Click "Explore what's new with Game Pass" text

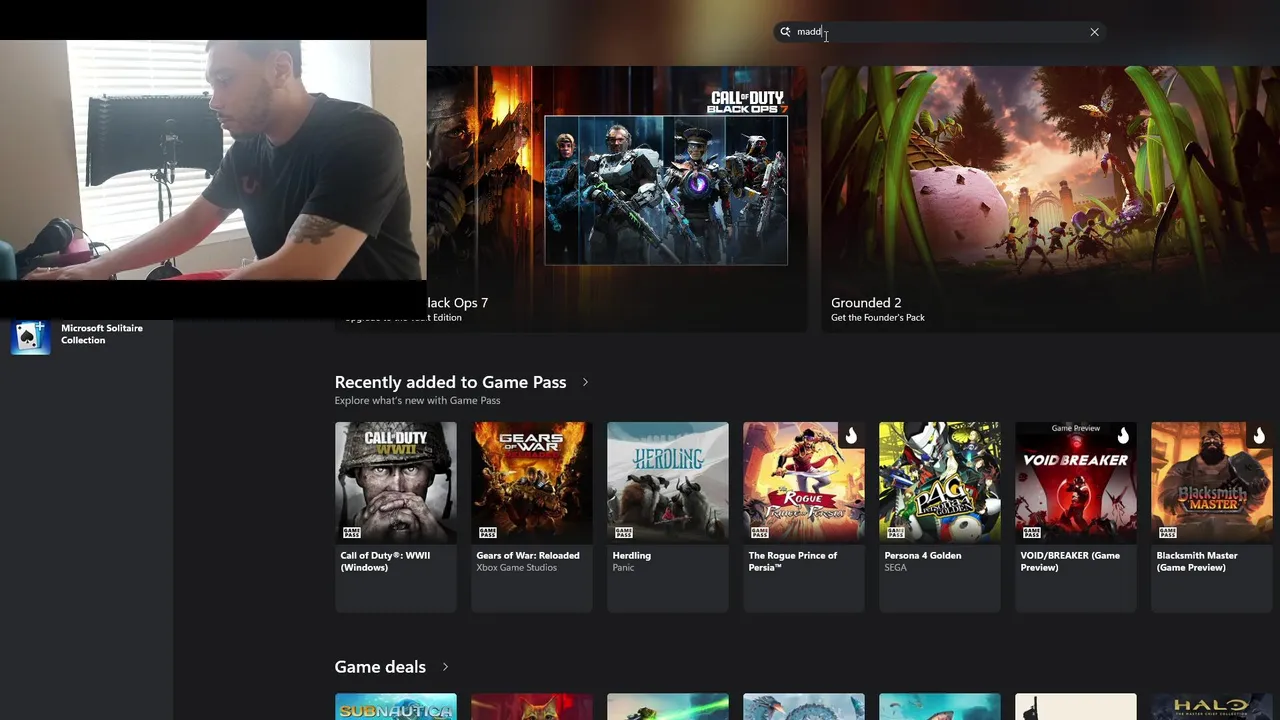point(417,401)
